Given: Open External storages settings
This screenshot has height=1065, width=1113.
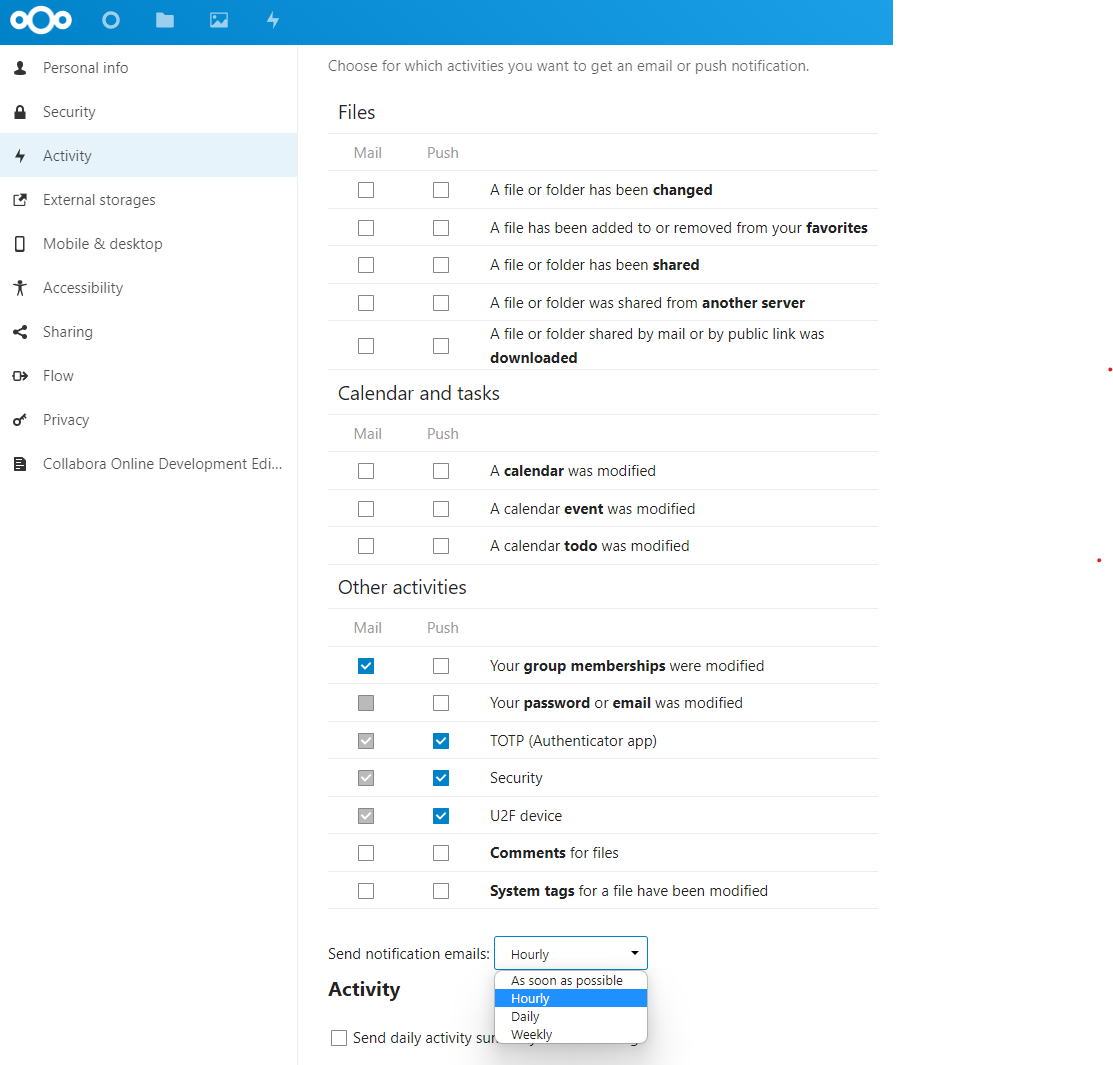Looking at the screenshot, I should (x=148, y=200).
